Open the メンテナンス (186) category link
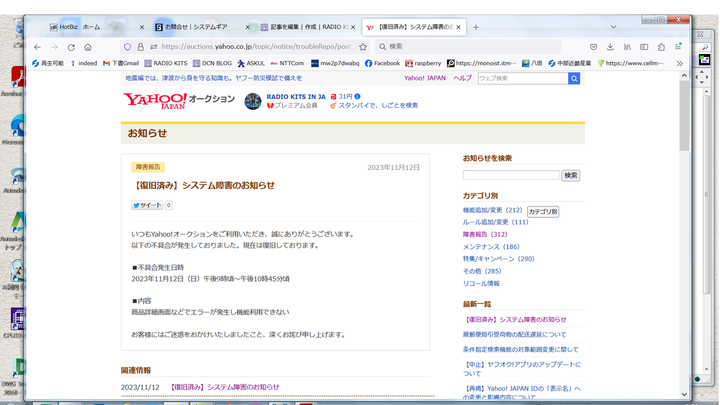The width and height of the screenshot is (720, 405). click(x=491, y=247)
